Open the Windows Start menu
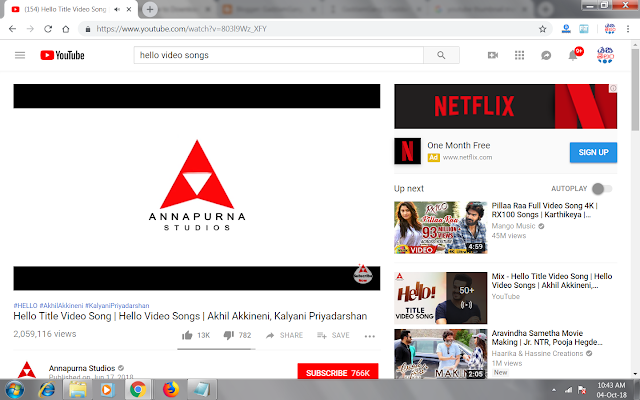The height and width of the screenshot is (400, 640). coord(14,390)
